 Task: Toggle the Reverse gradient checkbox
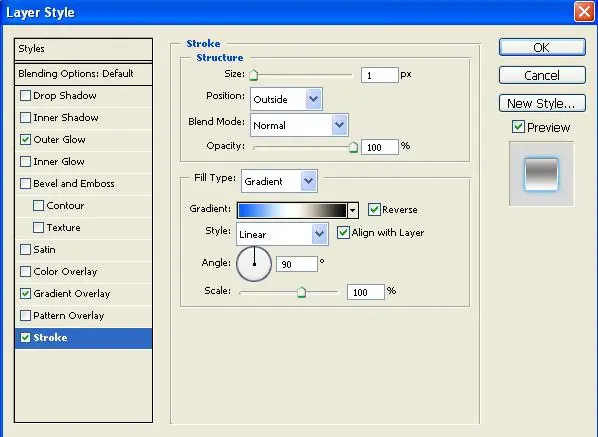[x=374, y=209]
